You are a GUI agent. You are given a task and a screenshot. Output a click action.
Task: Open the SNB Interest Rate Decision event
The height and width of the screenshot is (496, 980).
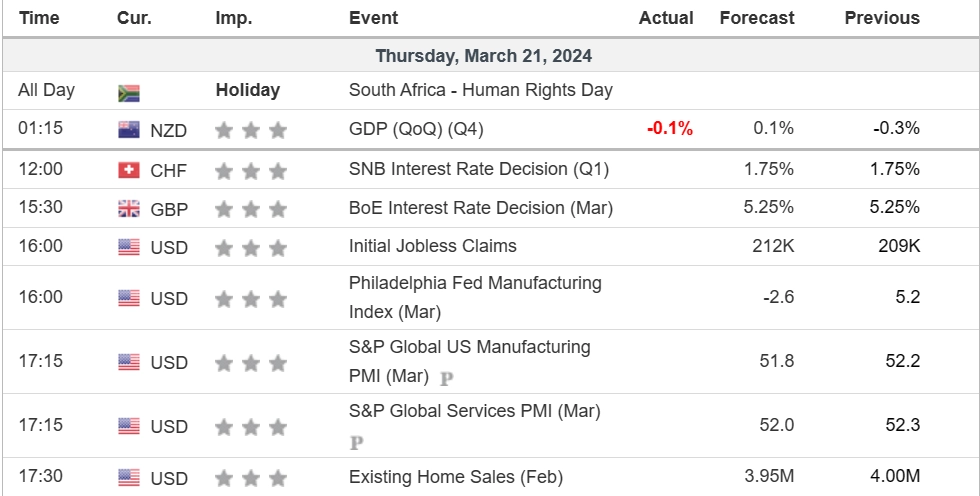coord(478,169)
